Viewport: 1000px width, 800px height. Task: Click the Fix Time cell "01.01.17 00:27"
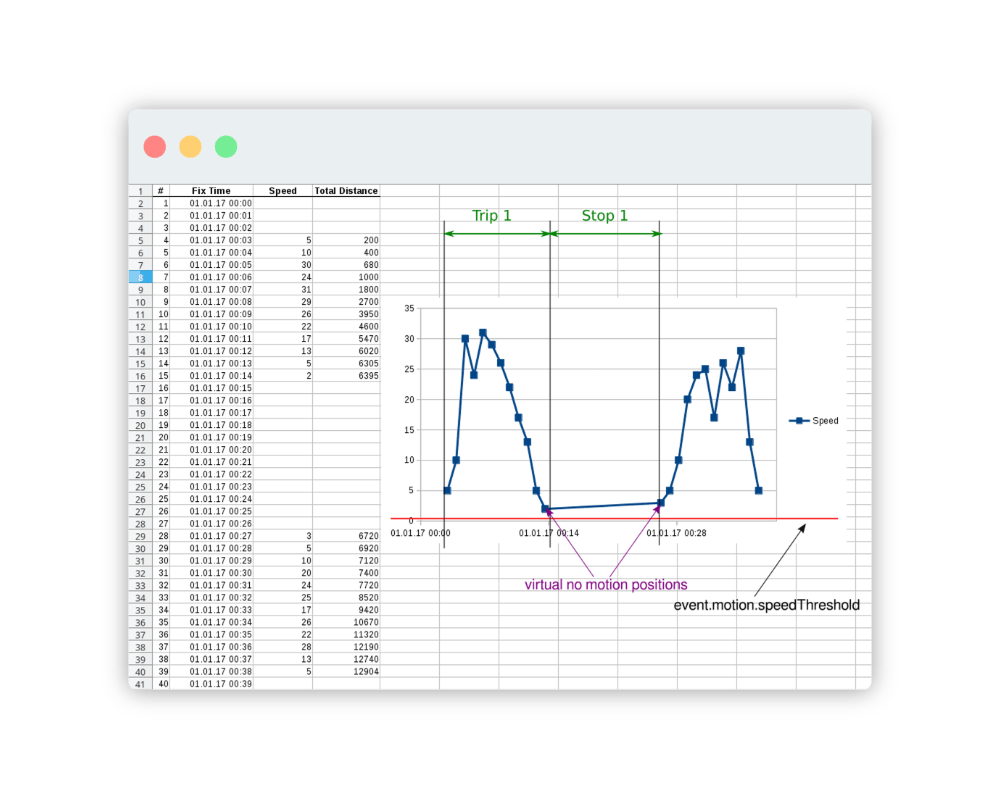click(x=220, y=536)
